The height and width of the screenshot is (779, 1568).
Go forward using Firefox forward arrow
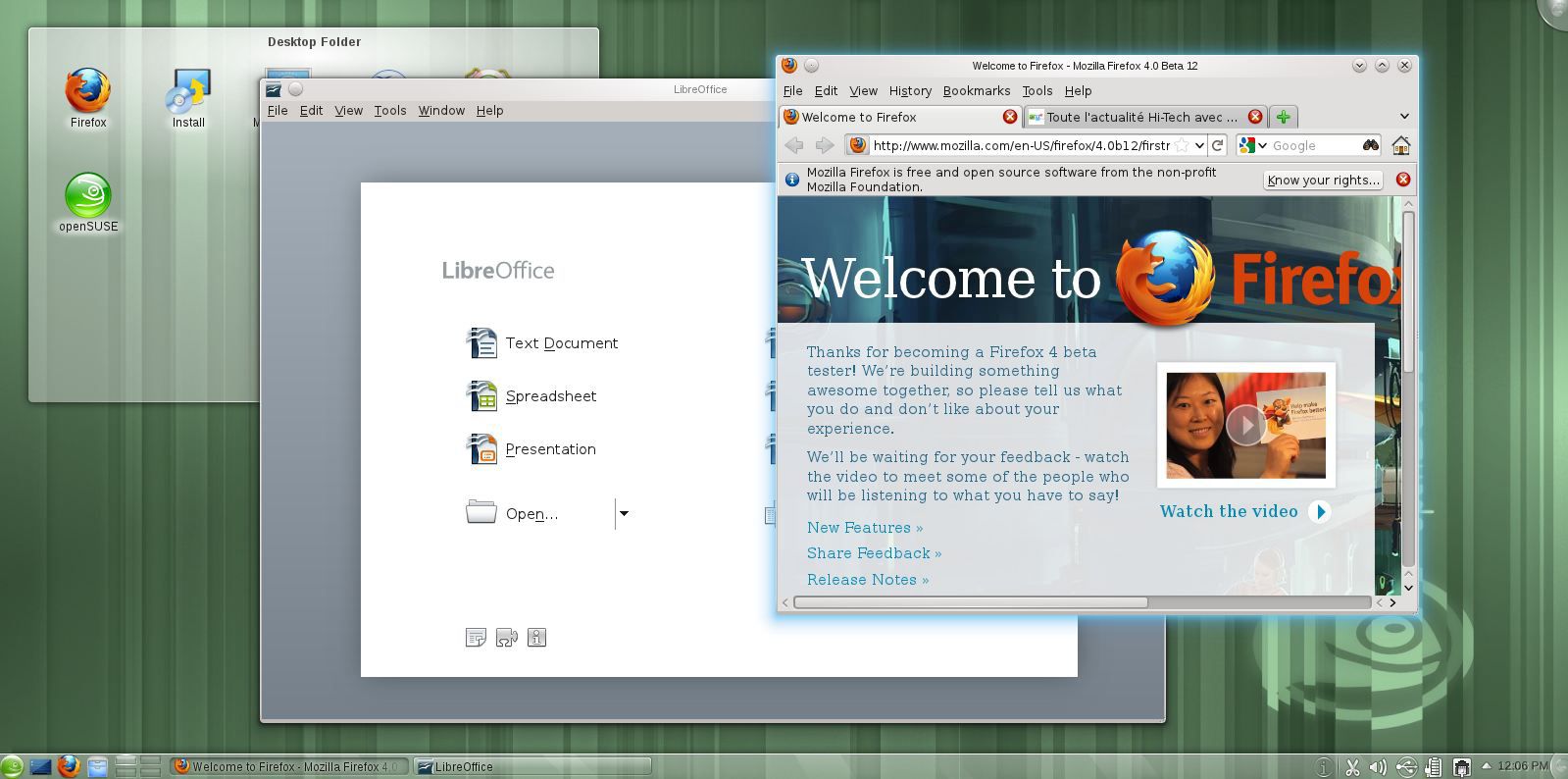tap(825, 145)
